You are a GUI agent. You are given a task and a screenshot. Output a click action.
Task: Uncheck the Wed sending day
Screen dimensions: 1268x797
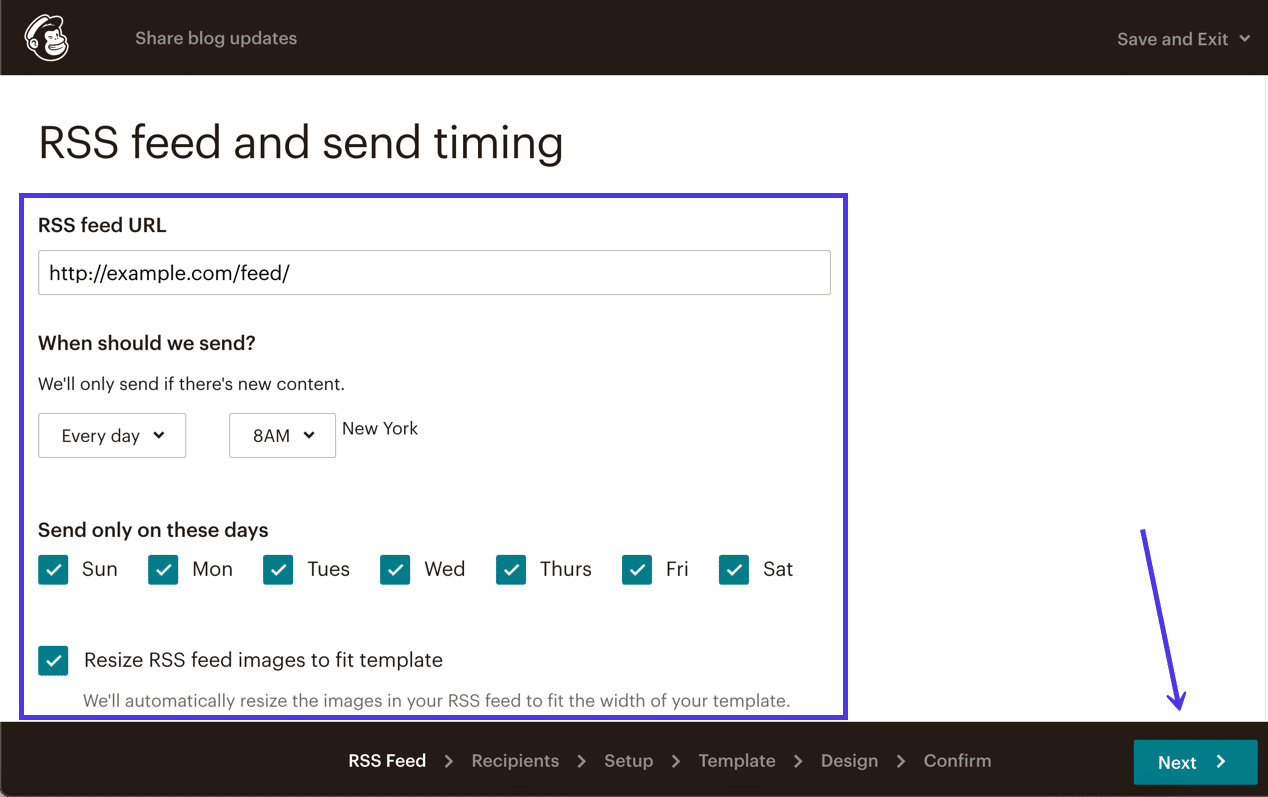pyautogui.click(x=394, y=569)
